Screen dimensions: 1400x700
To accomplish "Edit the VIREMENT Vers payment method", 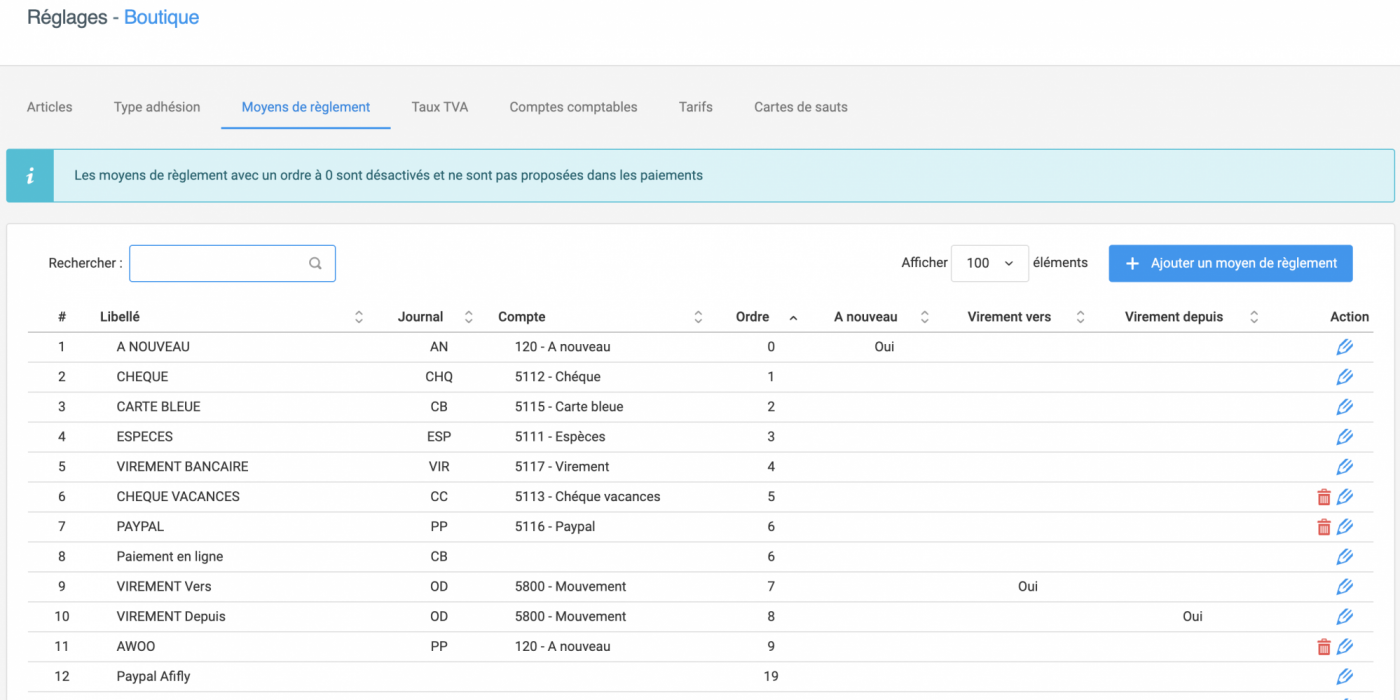I will tap(1344, 587).
